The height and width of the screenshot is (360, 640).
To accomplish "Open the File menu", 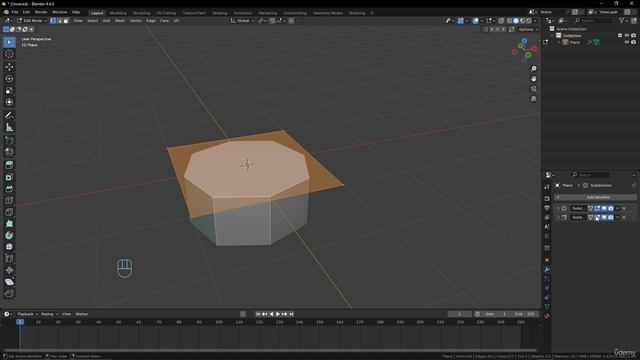I will pos(15,12).
